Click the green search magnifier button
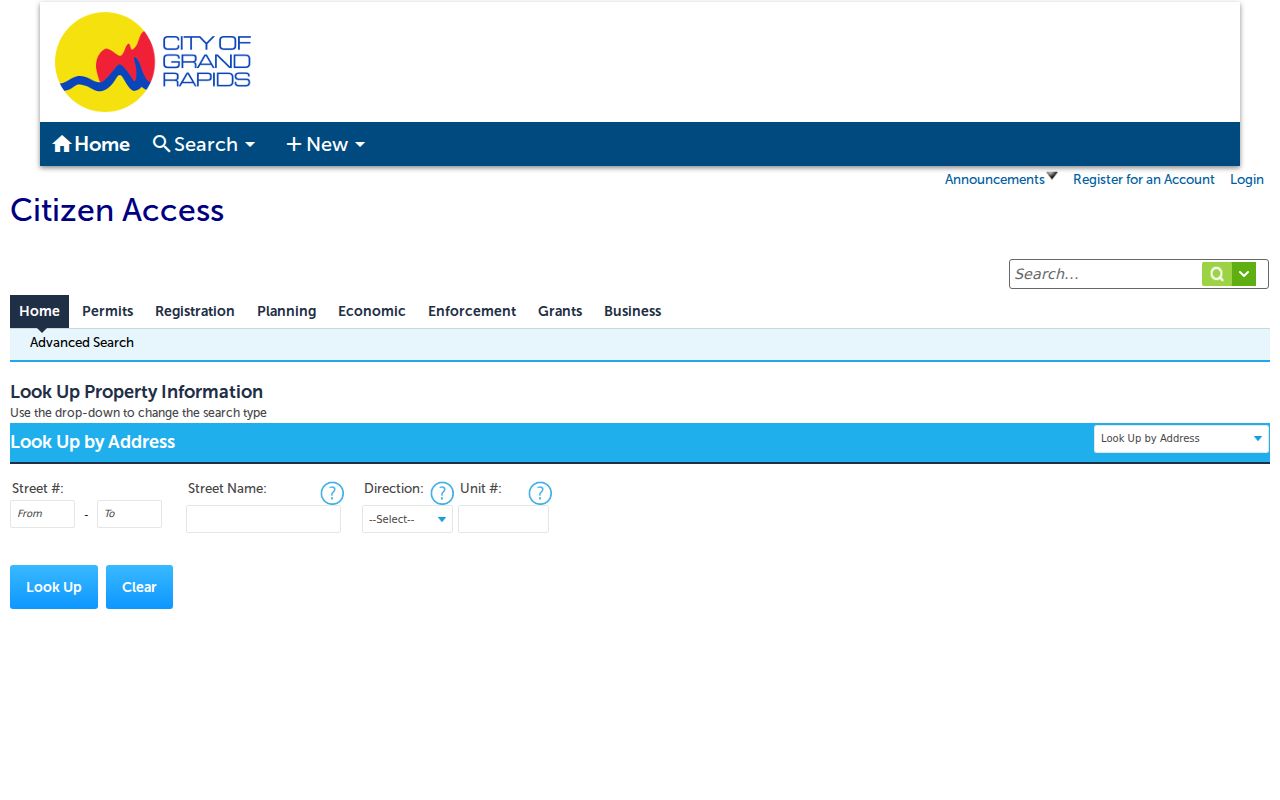1280x800 pixels. 1216,274
